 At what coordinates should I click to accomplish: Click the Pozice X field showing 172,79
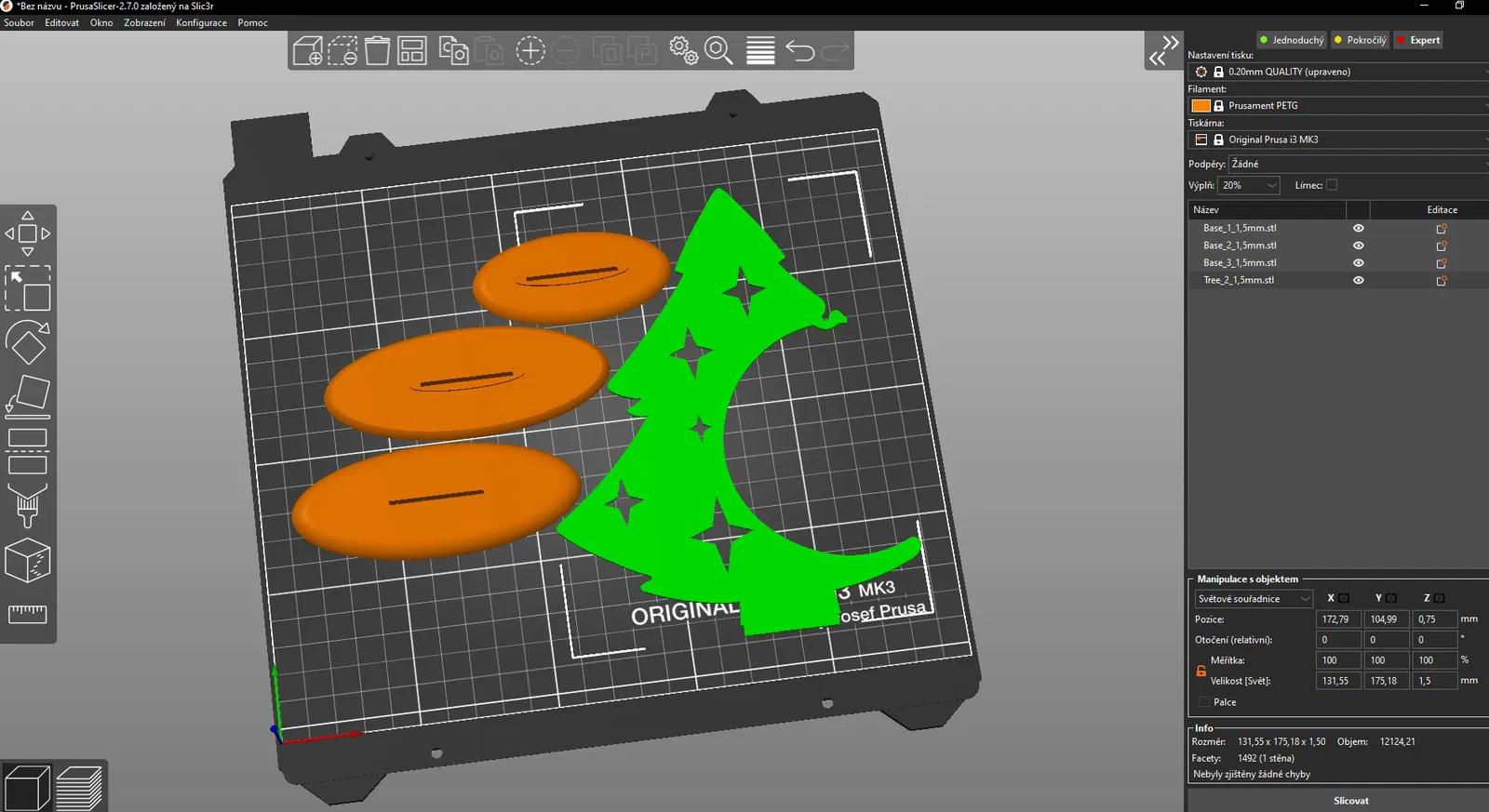[x=1338, y=619]
